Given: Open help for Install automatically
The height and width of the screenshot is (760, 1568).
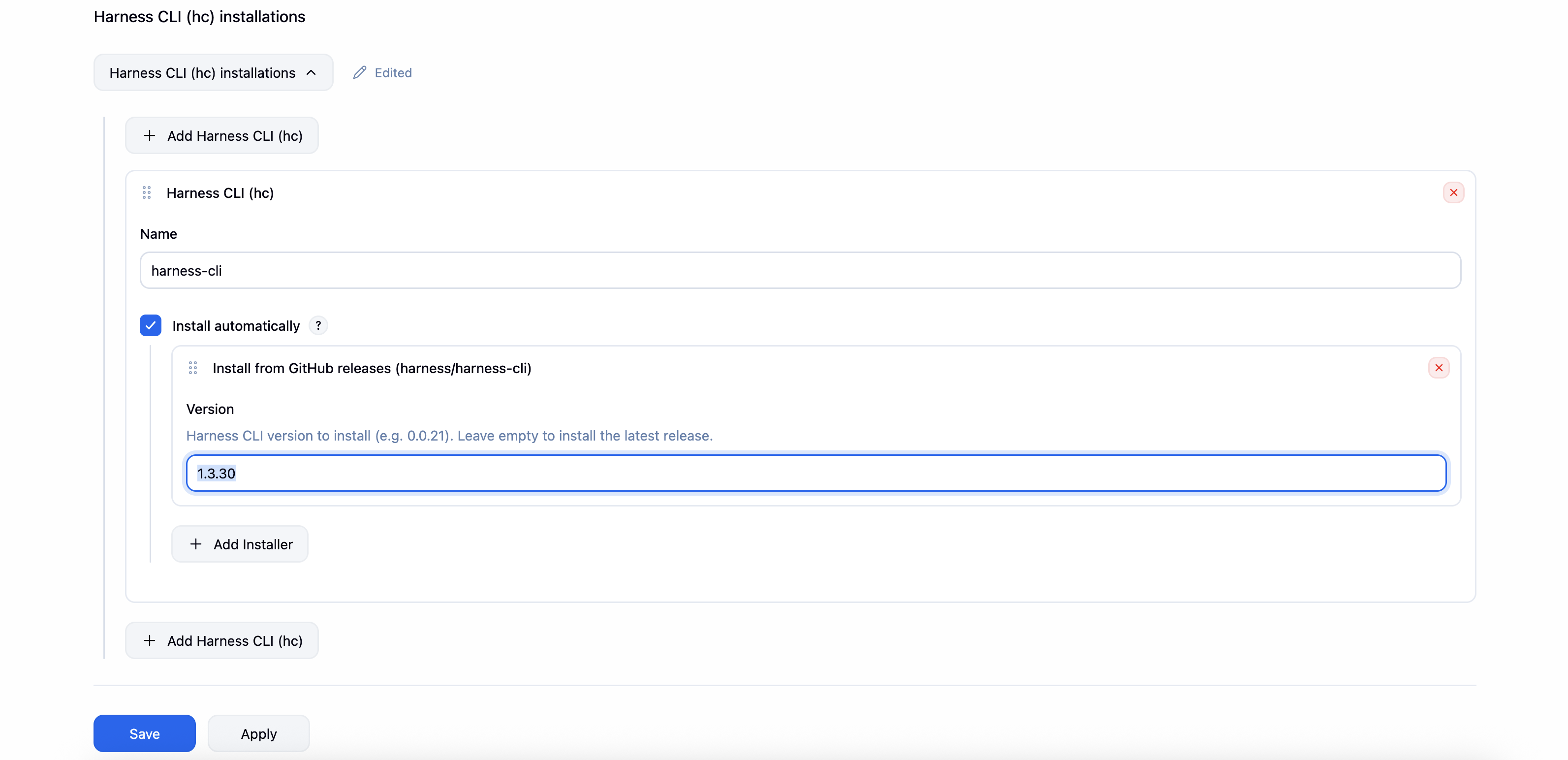Looking at the screenshot, I should [318, 326].
